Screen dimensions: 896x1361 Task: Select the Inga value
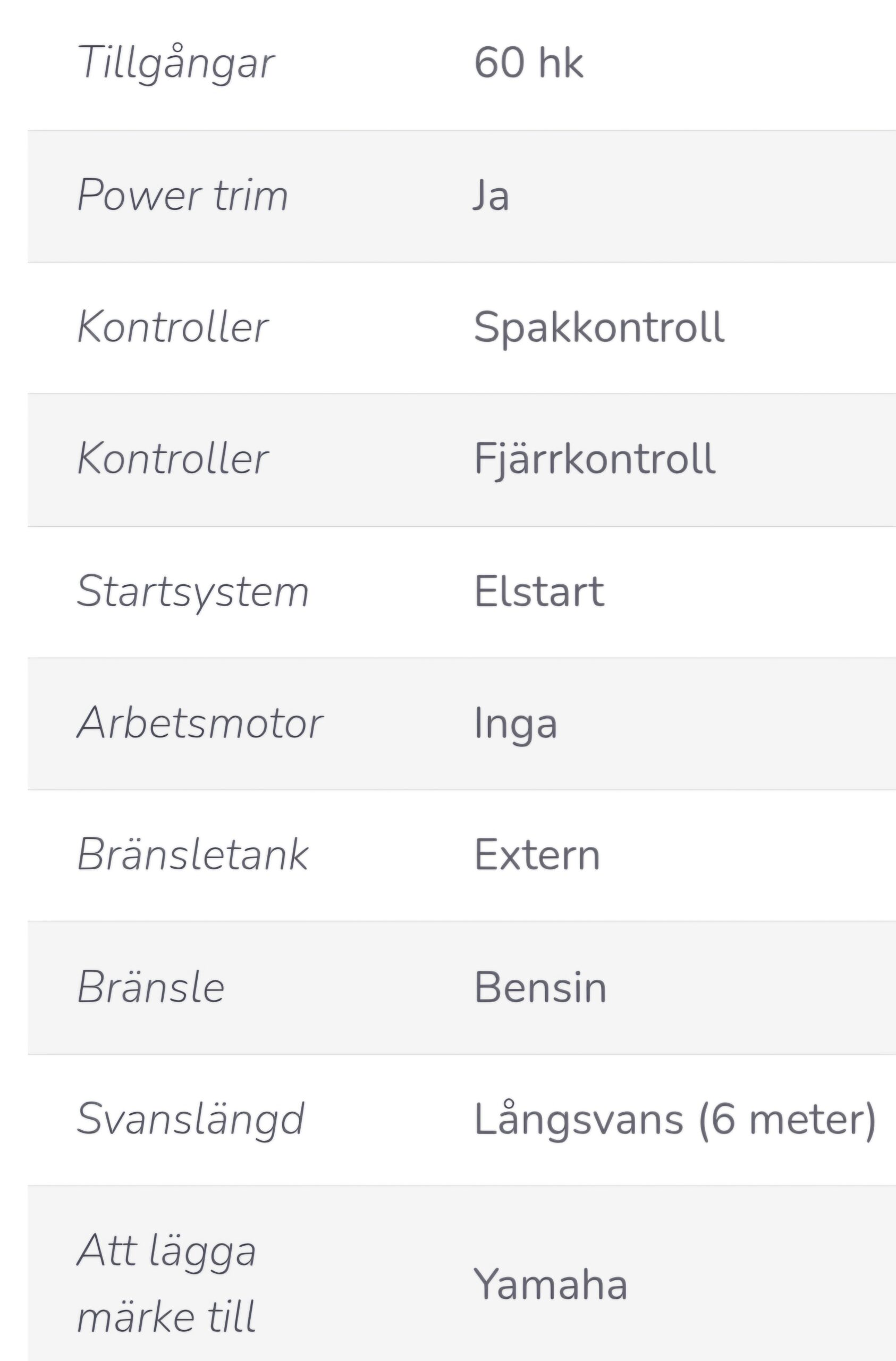click(515, 725)
